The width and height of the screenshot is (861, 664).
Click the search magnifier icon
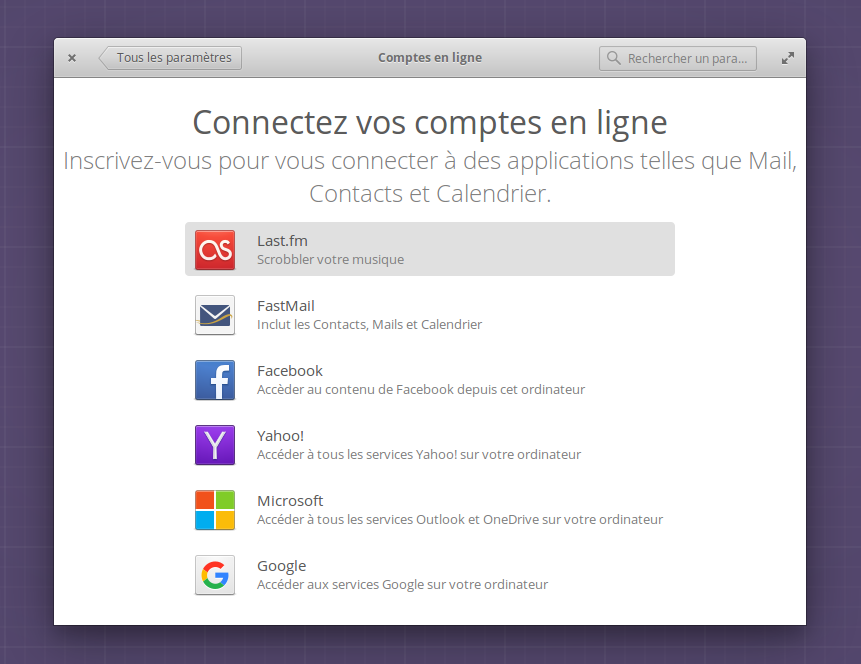pos(613,58)
